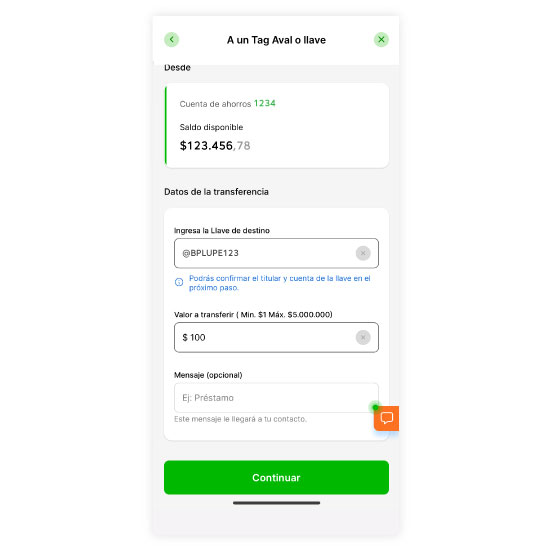This screenshot has height=550, width=550.
Task: Close the Tag Aval o llave screen
Action: tap(381, 40)
